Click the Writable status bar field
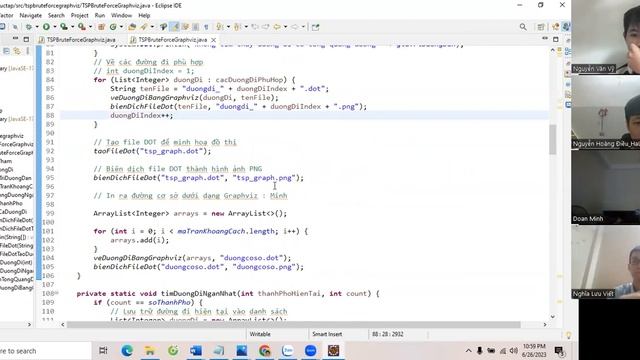 pyautogui.click(x=260, y=334)
